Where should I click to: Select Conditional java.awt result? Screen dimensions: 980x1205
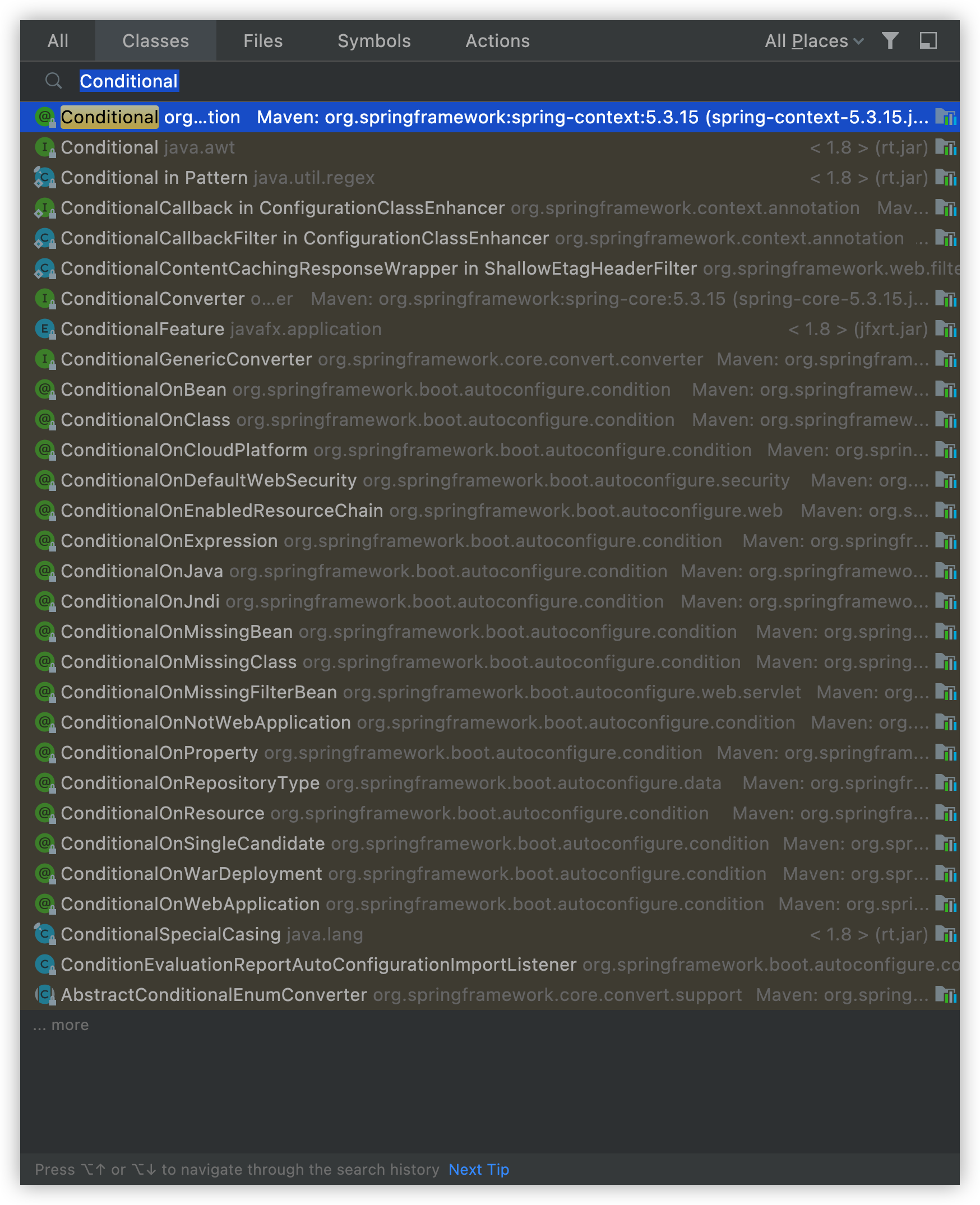pyautogui.click(x=490, y=147)
